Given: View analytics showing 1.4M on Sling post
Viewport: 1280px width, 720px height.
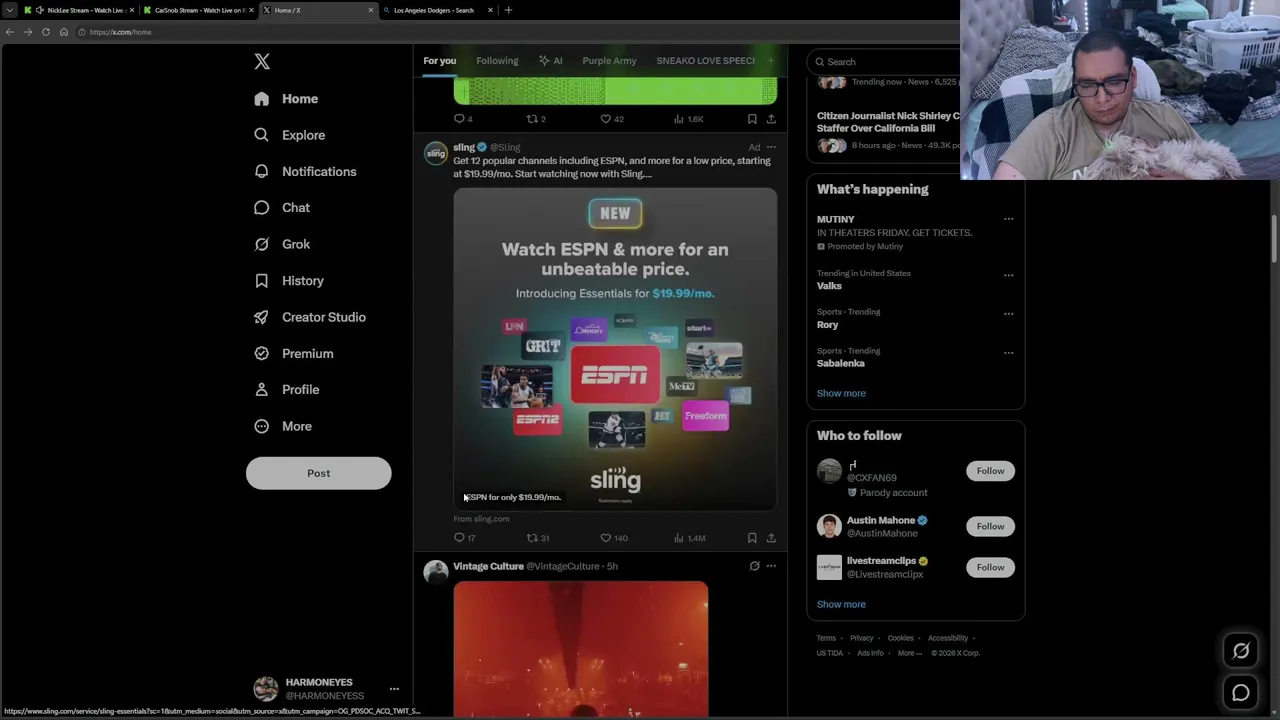Looking at the screenshot, I should coord(689,538).
